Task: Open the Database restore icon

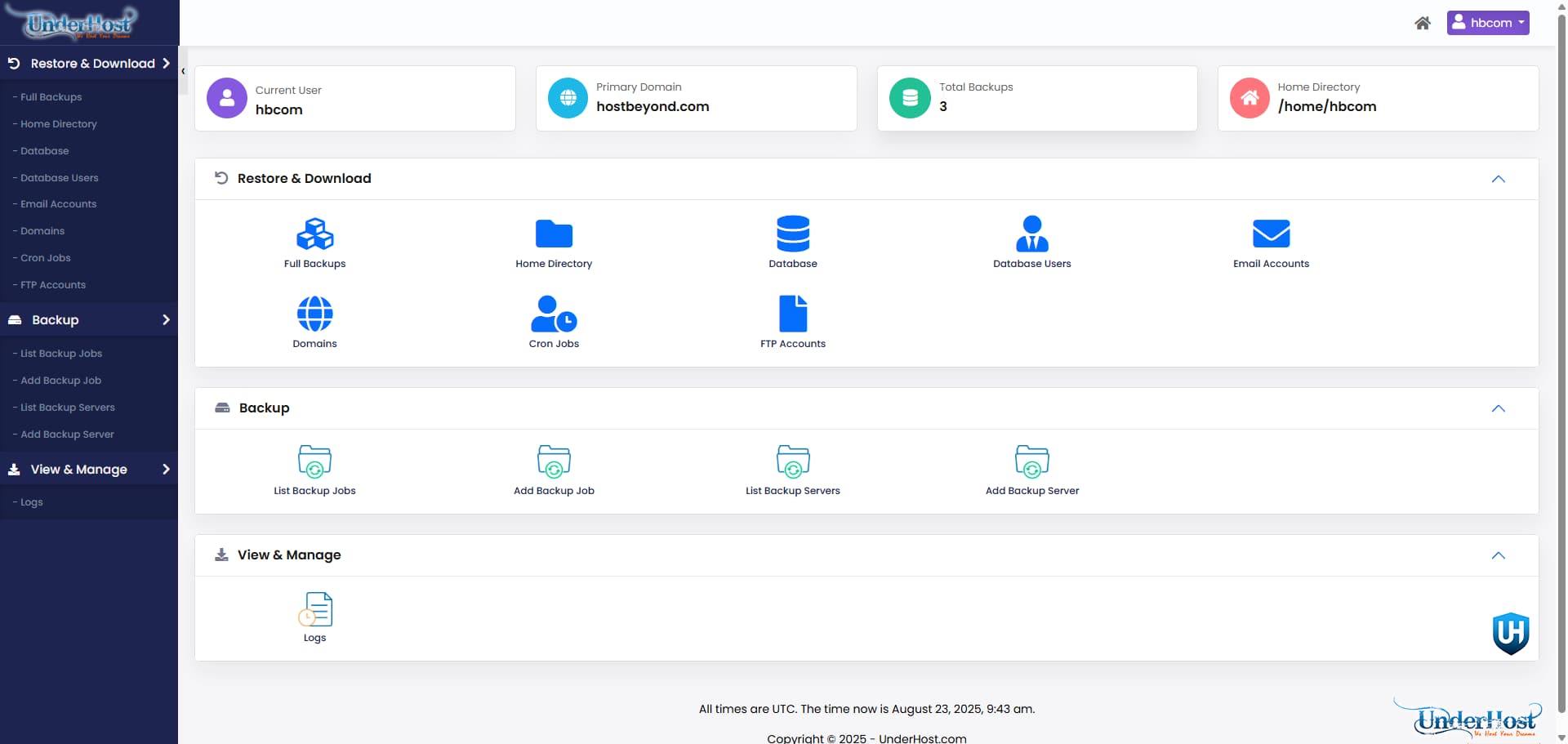Action: (x=792, y=234)
